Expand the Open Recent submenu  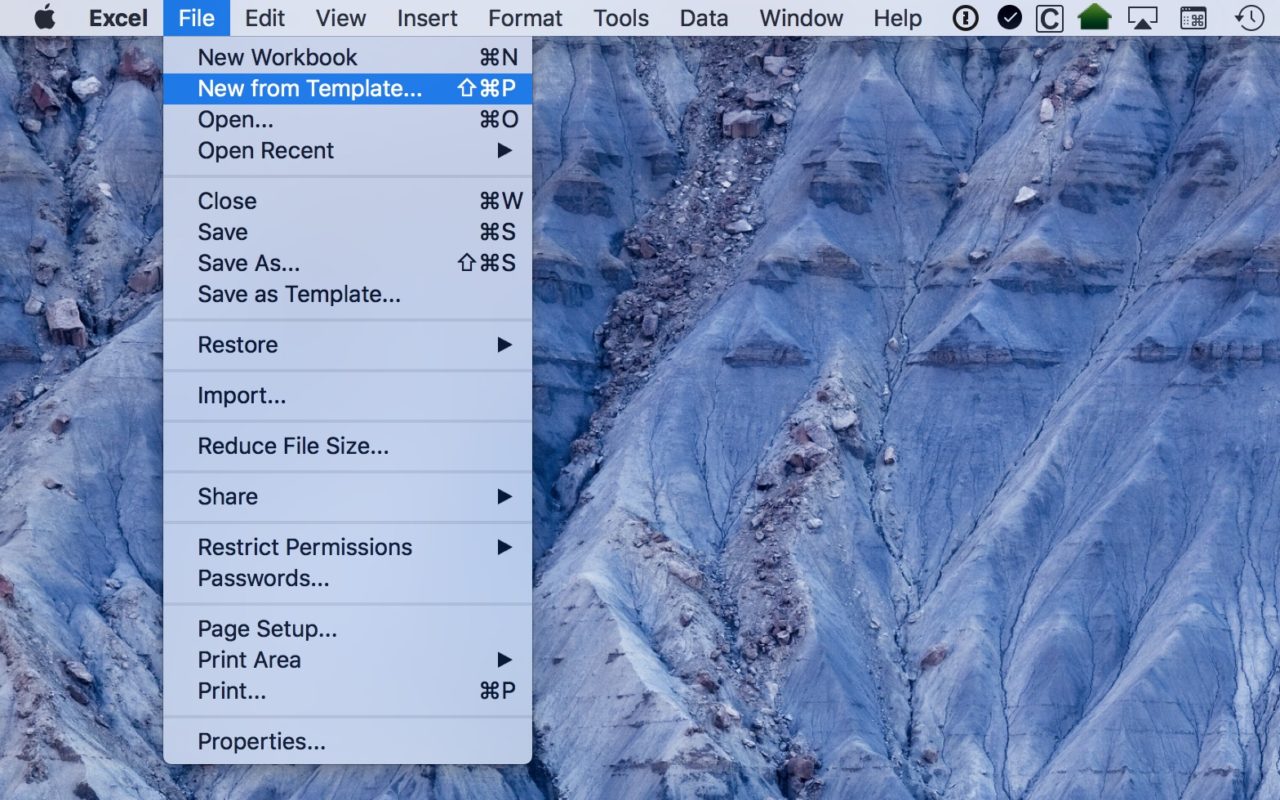point(348,150)
